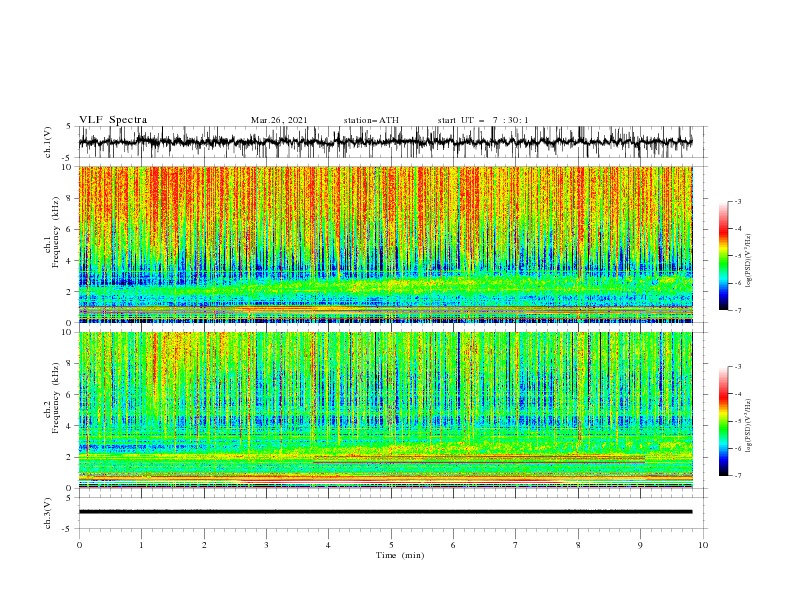
Task: Click the "-7" value on ch.2 colorbar
Action: click(736, 476)
